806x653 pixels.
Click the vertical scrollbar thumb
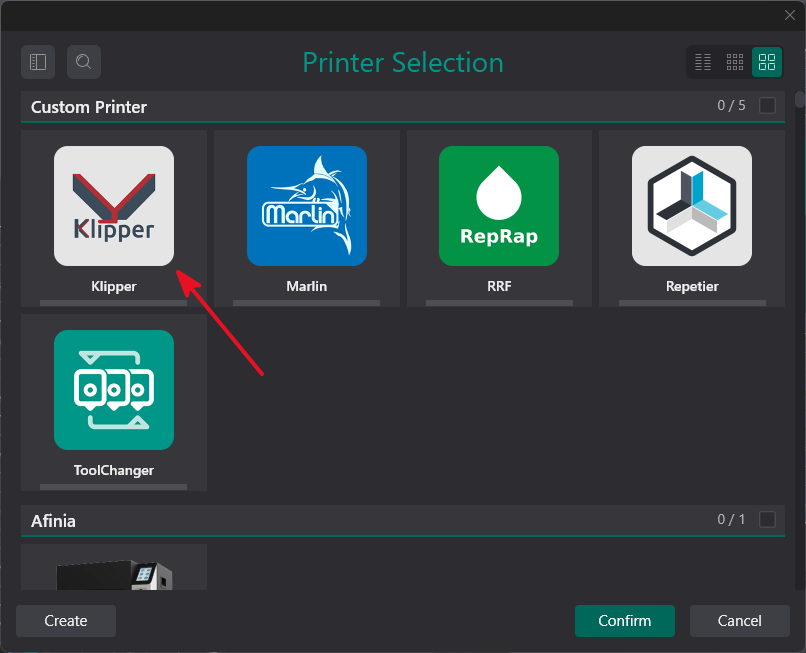(799, 99)
